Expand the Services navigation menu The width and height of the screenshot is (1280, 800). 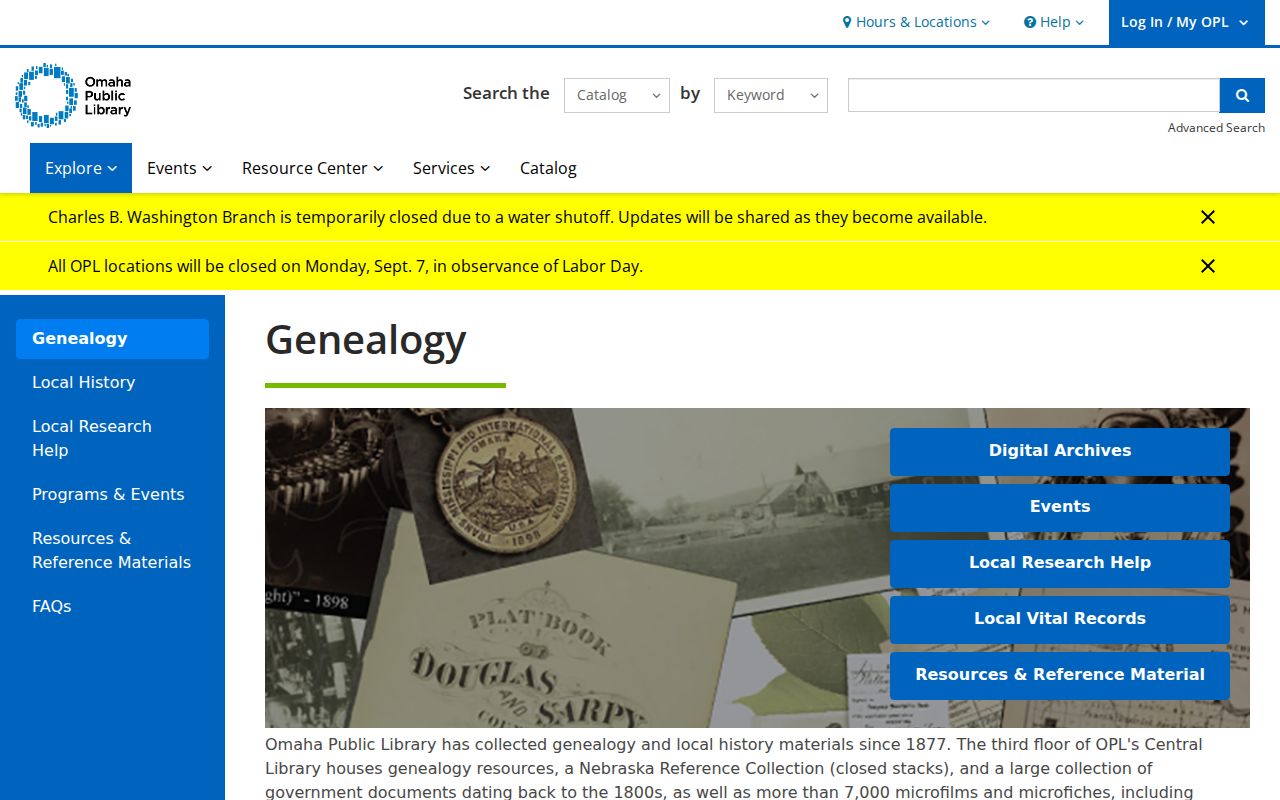(452, 168)
